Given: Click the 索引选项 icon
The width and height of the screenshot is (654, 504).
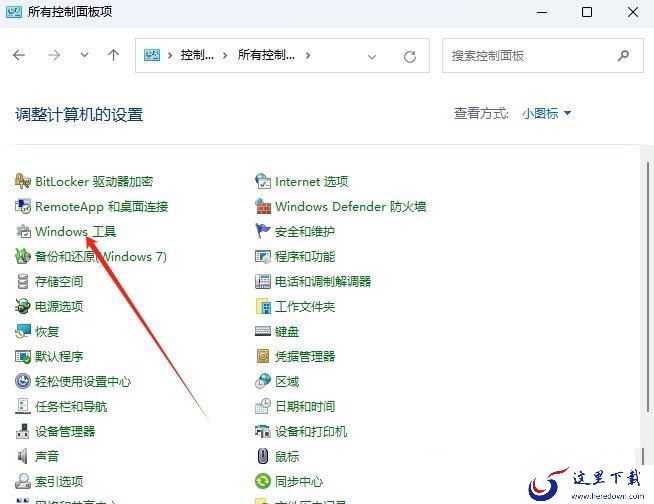Looking at the screenshot, I should 23,481.
